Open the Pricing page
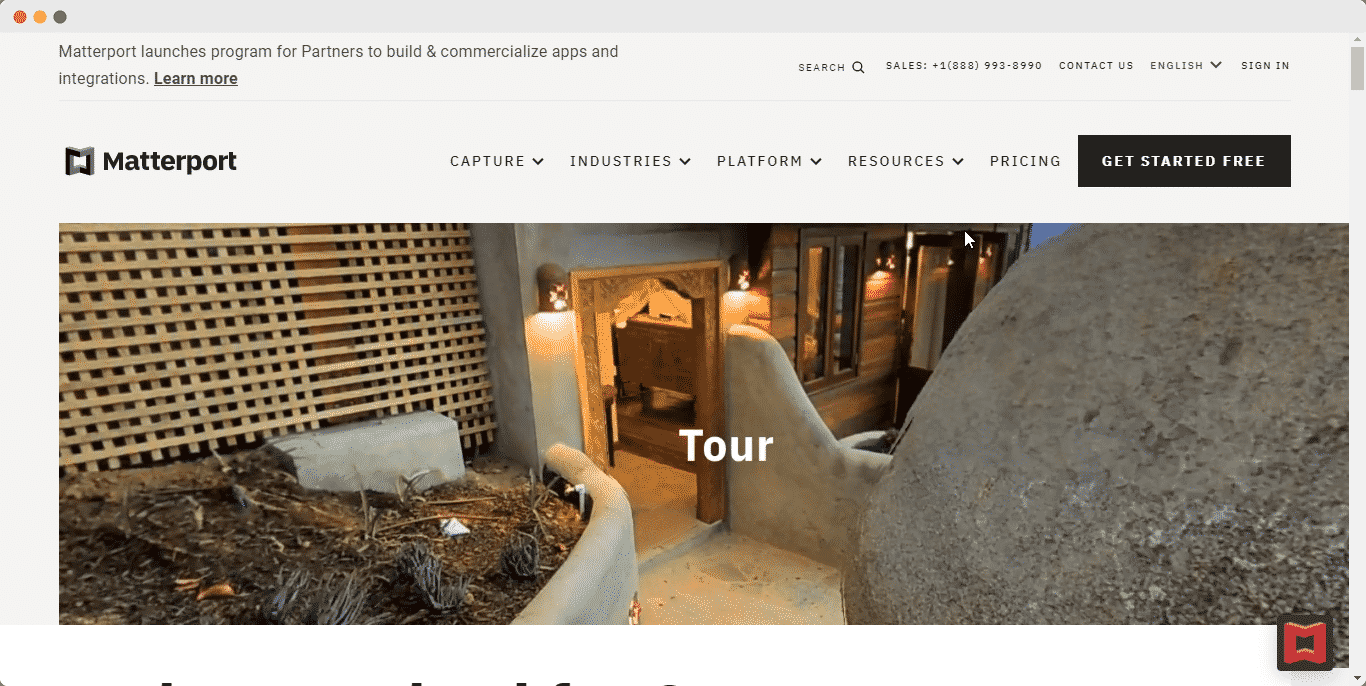Screen dimensions: 1366x686 1025,161
